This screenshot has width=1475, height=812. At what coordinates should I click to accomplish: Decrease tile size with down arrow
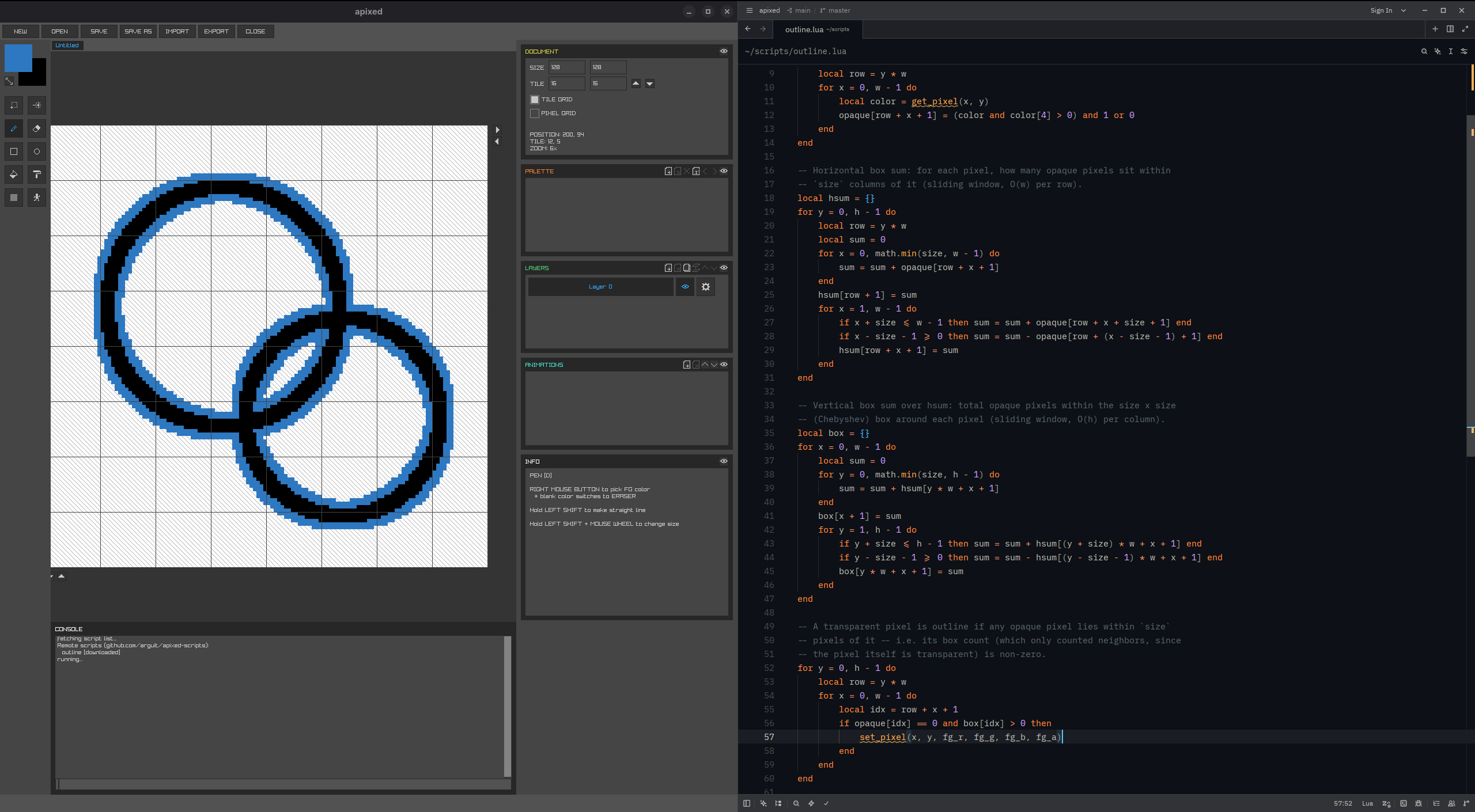click(650, 84)
